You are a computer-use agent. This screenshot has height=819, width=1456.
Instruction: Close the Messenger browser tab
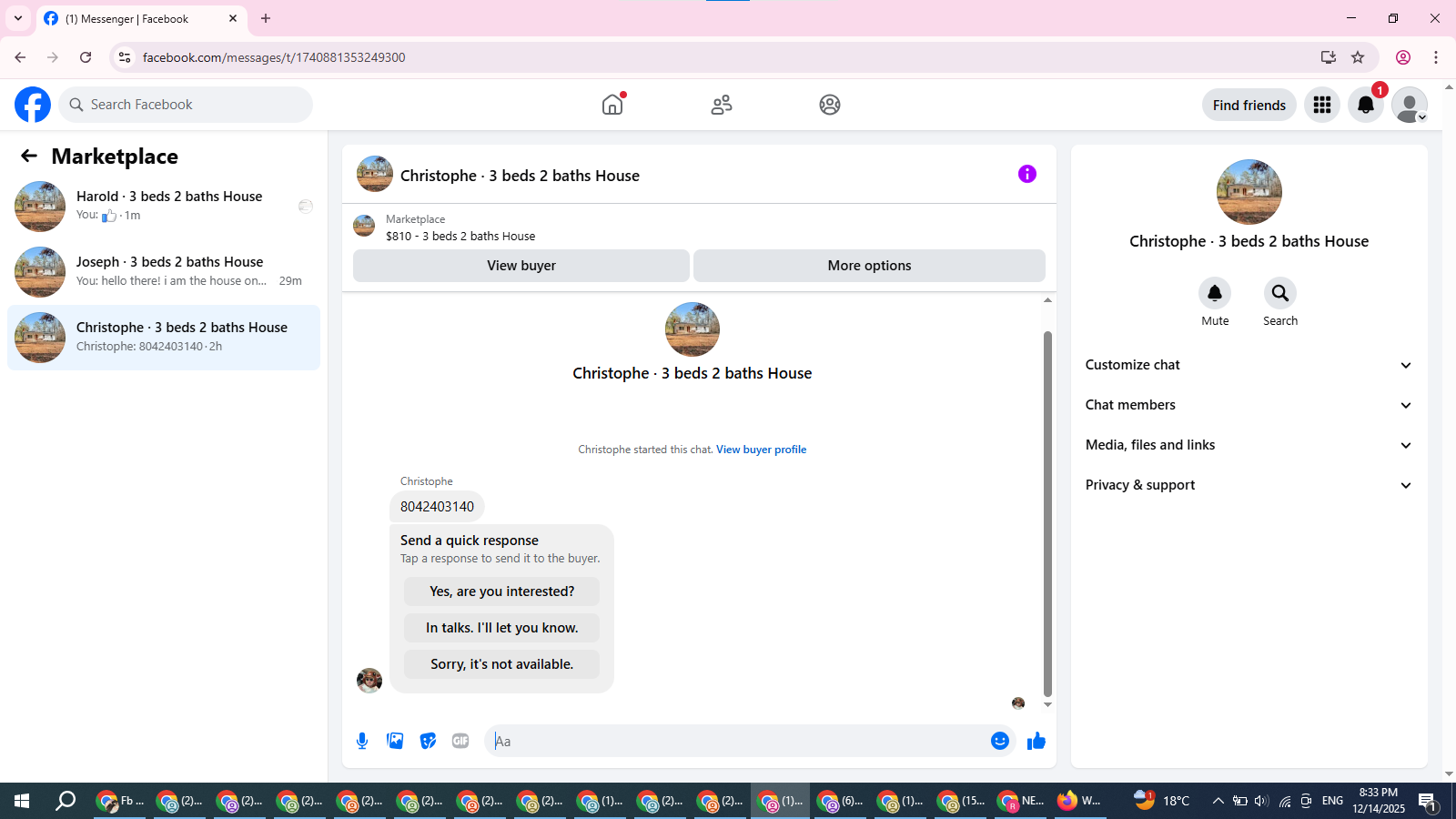pyautogui.click(x=233, y=18)
